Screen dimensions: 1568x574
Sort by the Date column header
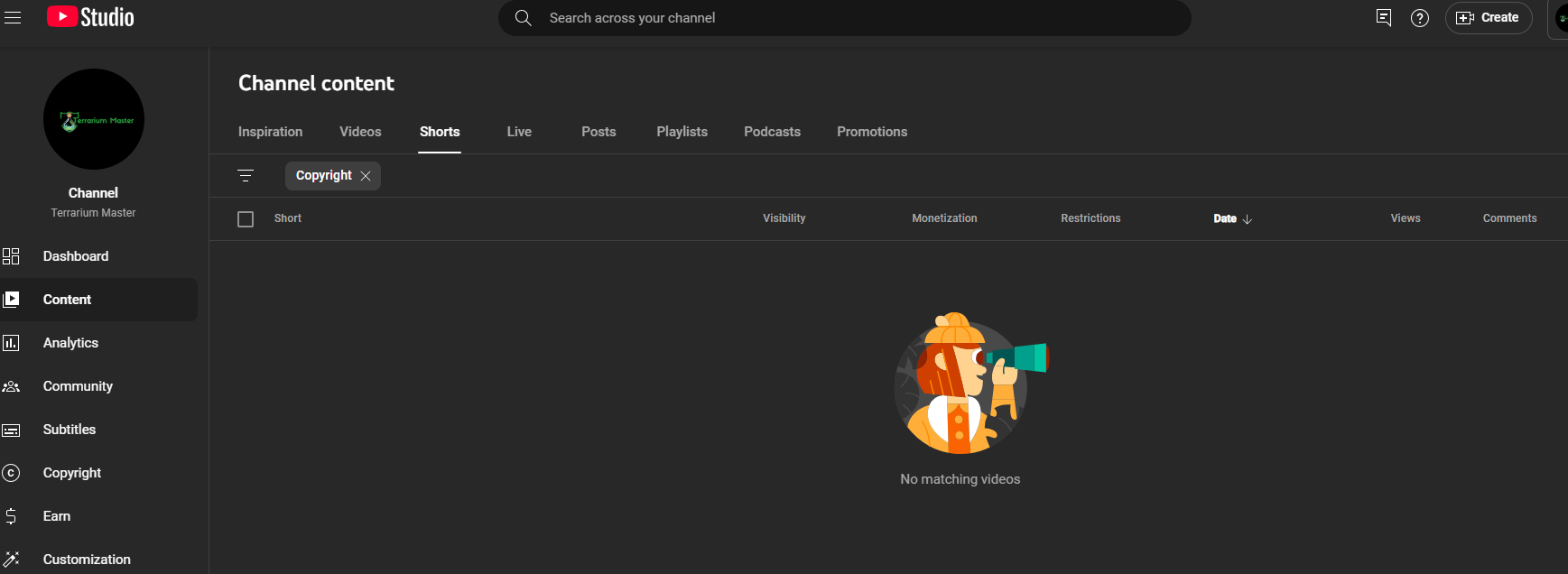tap(1225, 218)
